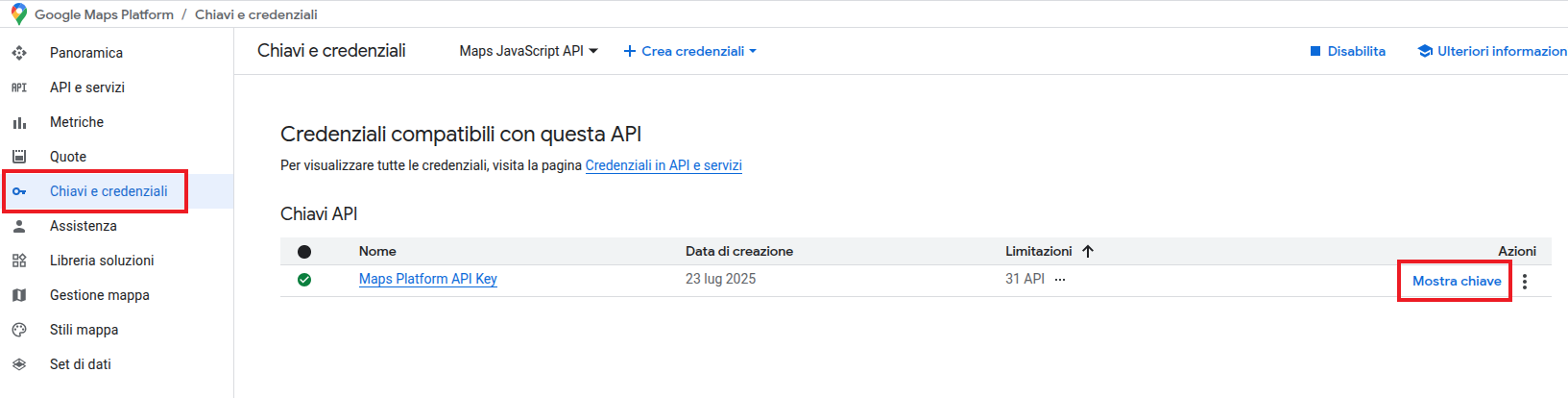Click the Gestione mappa map icon
The height and width of the screenshot is (398, 1568).
click(x=19, y=295)
